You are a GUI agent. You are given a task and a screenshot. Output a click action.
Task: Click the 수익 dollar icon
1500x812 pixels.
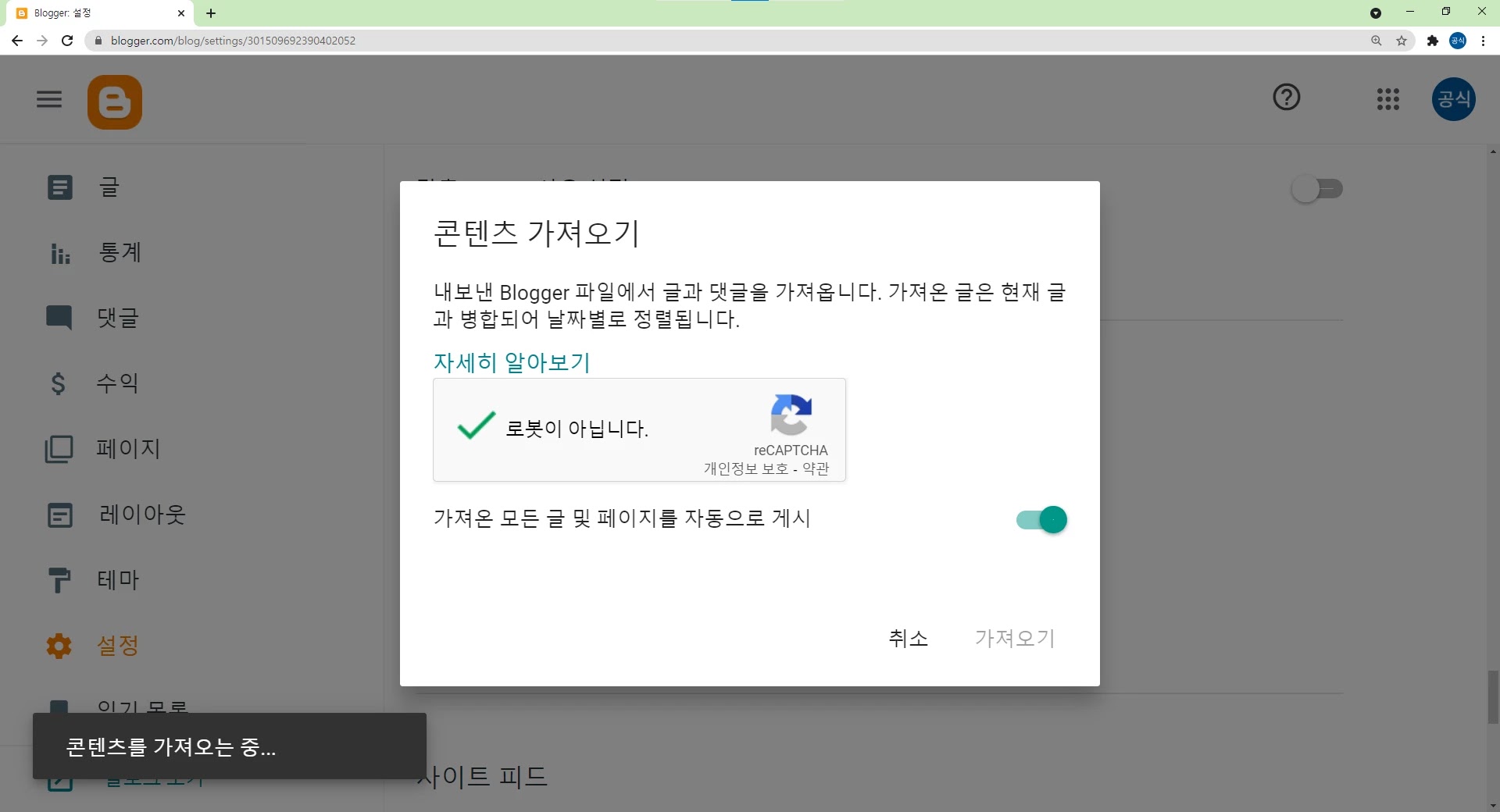tap(59, 383)
